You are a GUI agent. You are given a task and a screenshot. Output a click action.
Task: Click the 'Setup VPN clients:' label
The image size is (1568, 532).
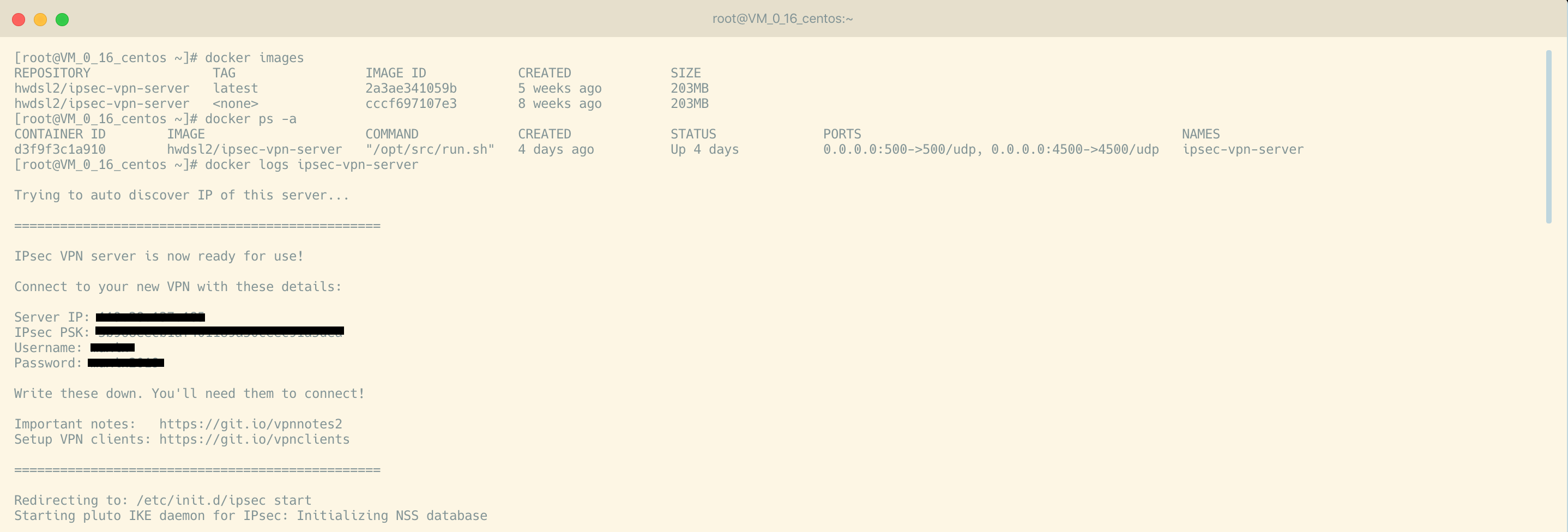83,439
